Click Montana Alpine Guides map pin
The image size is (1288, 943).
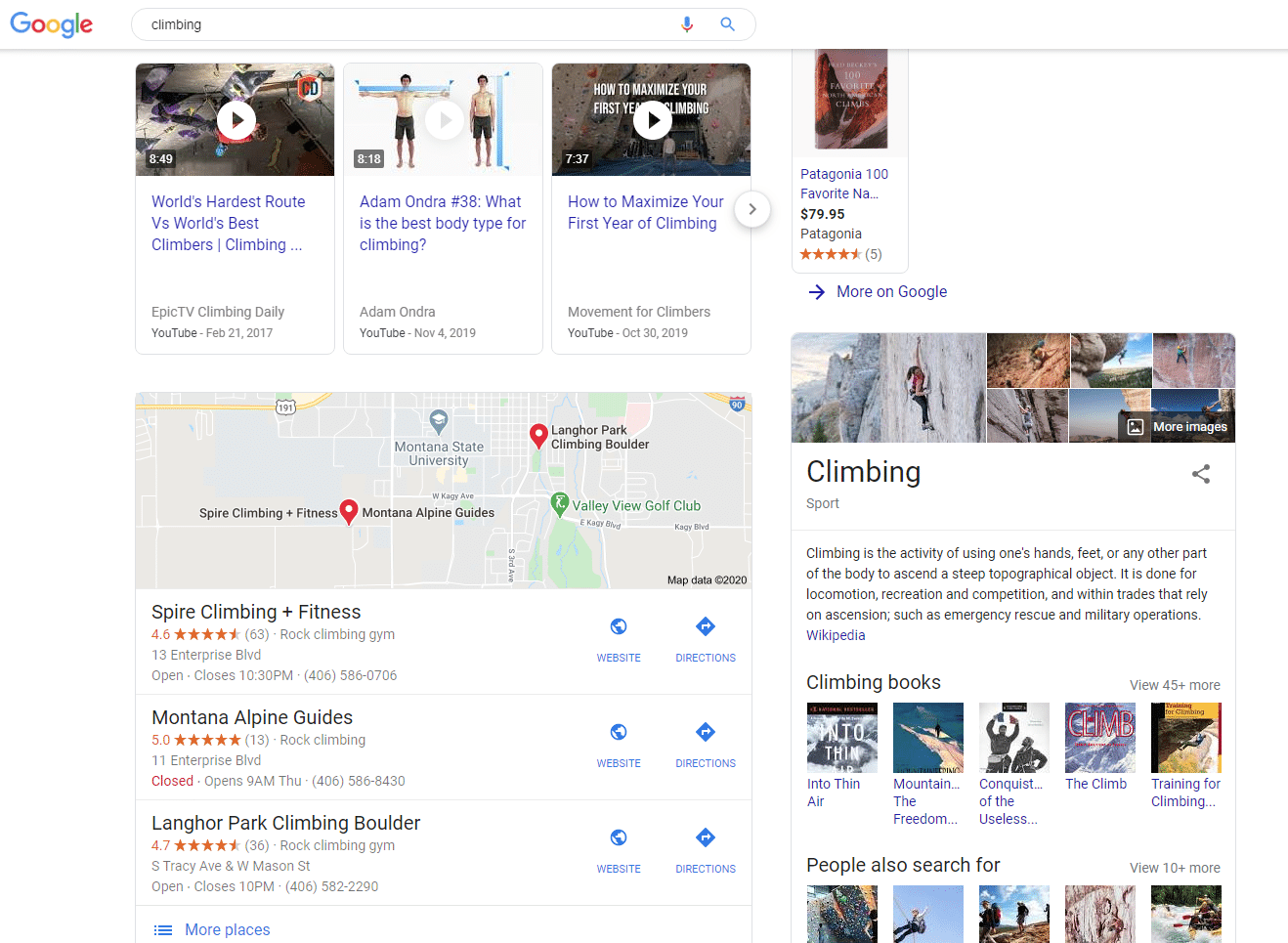point(349,512)
